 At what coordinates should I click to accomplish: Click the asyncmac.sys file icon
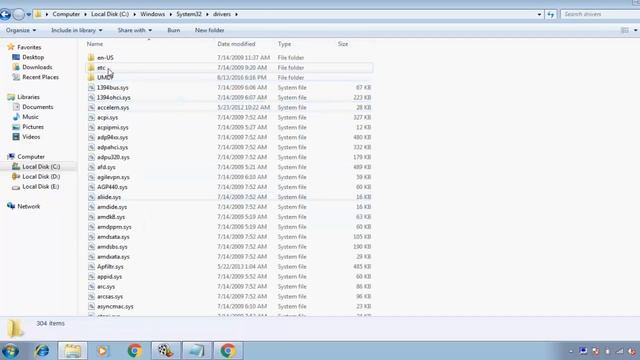(91, 306)
